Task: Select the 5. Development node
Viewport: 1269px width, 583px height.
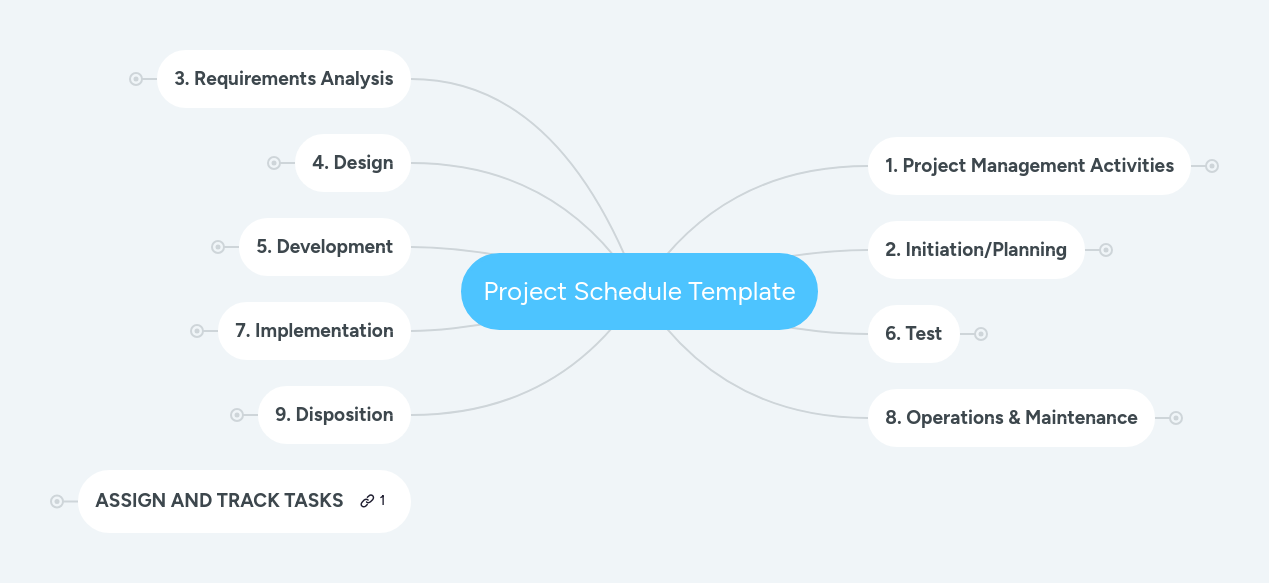Action: (x=325, y=247)
